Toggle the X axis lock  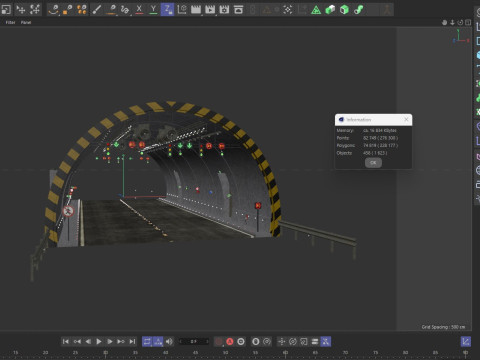tap(139, 9)
